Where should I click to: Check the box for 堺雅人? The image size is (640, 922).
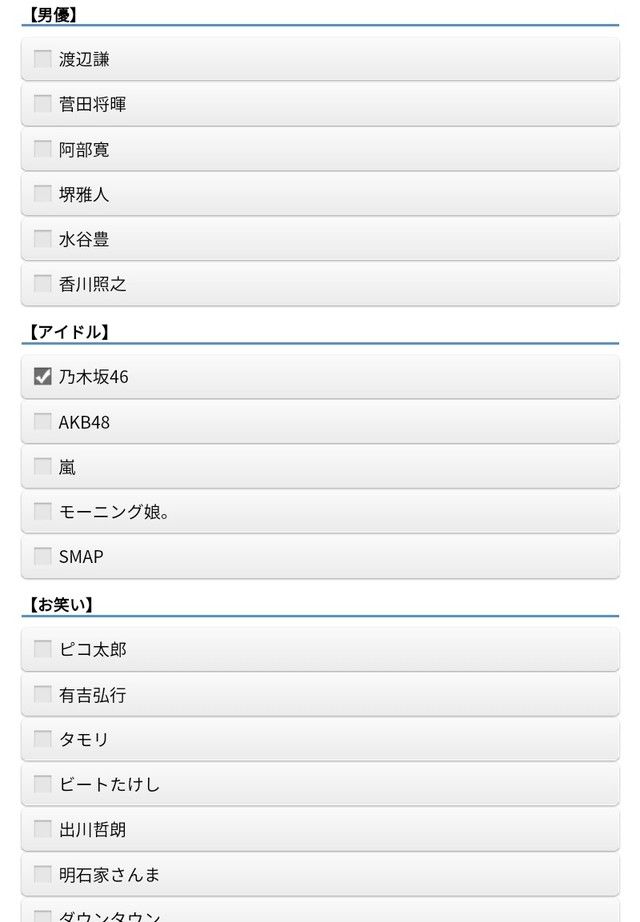click(42, 193)
